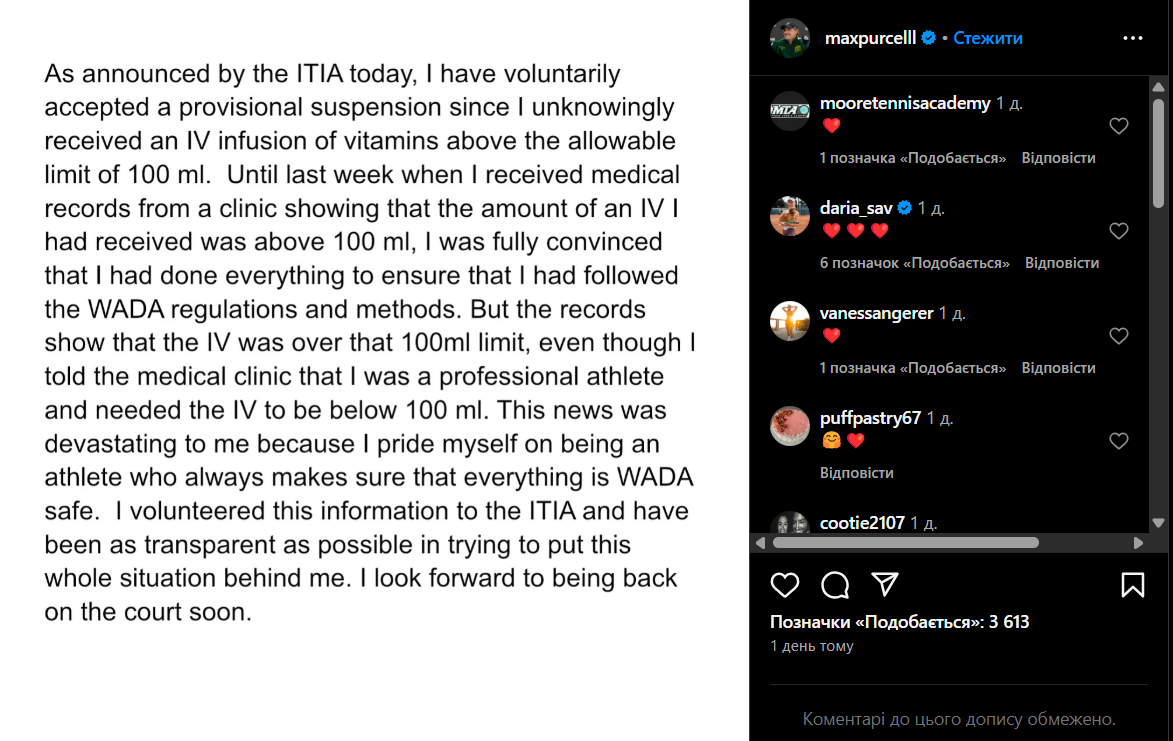Open the maxpurcelll username link
The image size is (1173, 741).
(870, 38)
